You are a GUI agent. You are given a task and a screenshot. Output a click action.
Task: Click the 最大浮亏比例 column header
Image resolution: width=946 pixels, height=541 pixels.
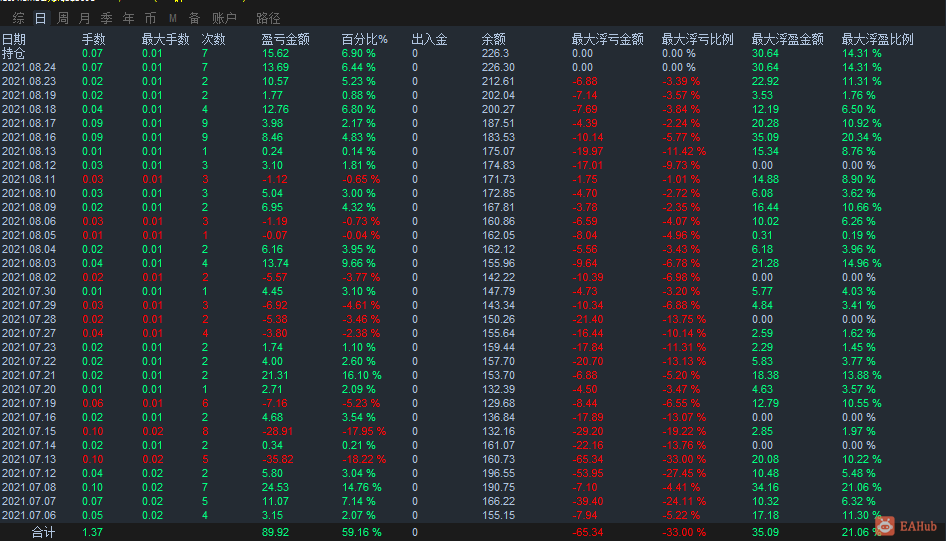click(x=697, y=39)
